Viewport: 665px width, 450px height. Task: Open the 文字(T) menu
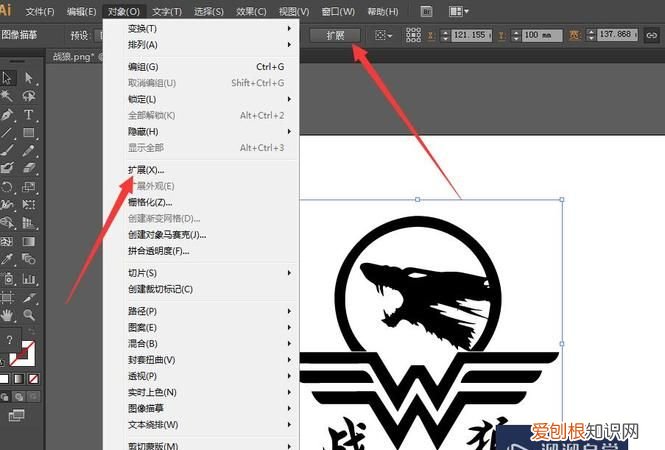pos(167,12)
